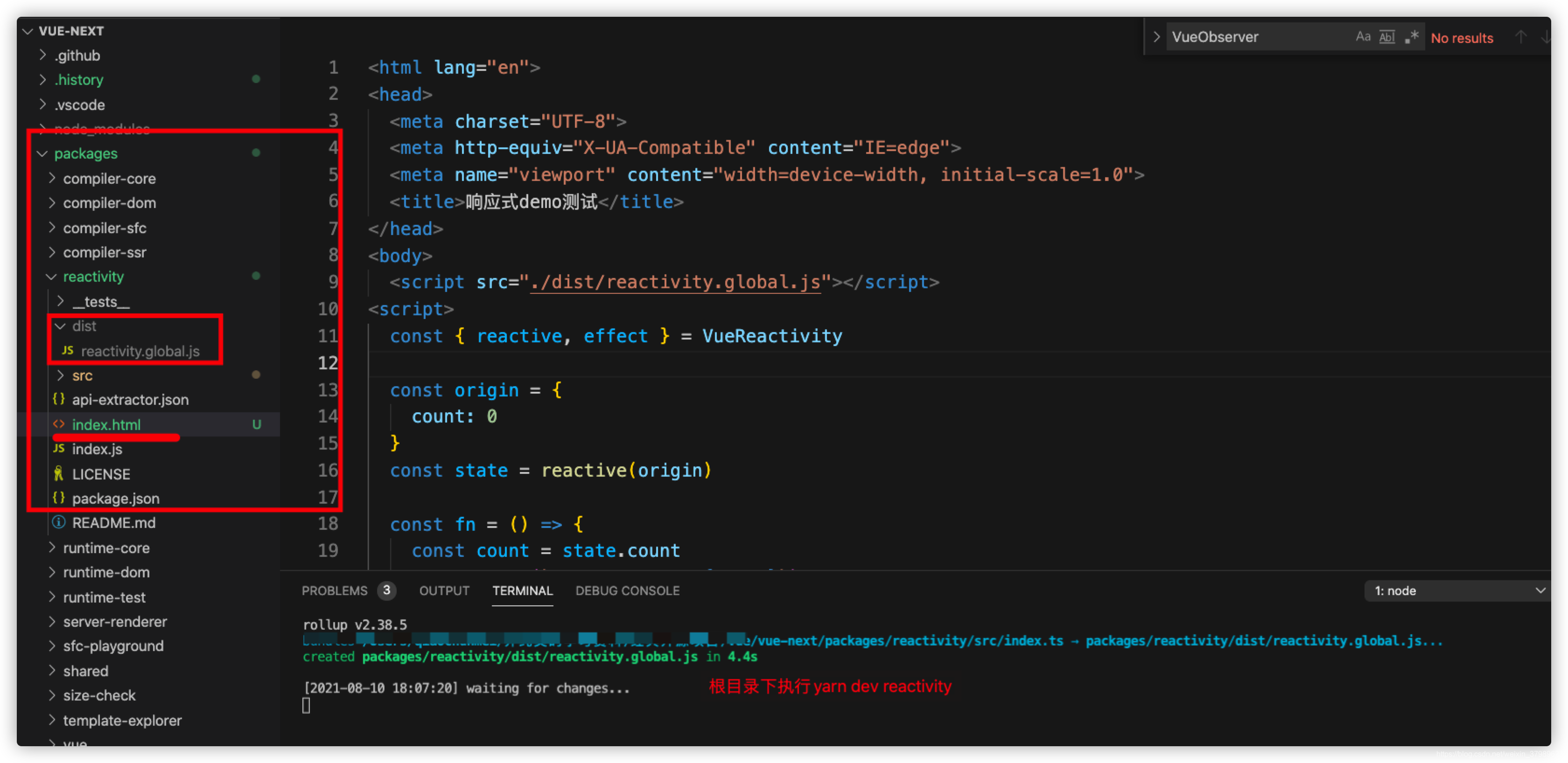
Task: Click the packages folder name
Action: tap(86, 153)
